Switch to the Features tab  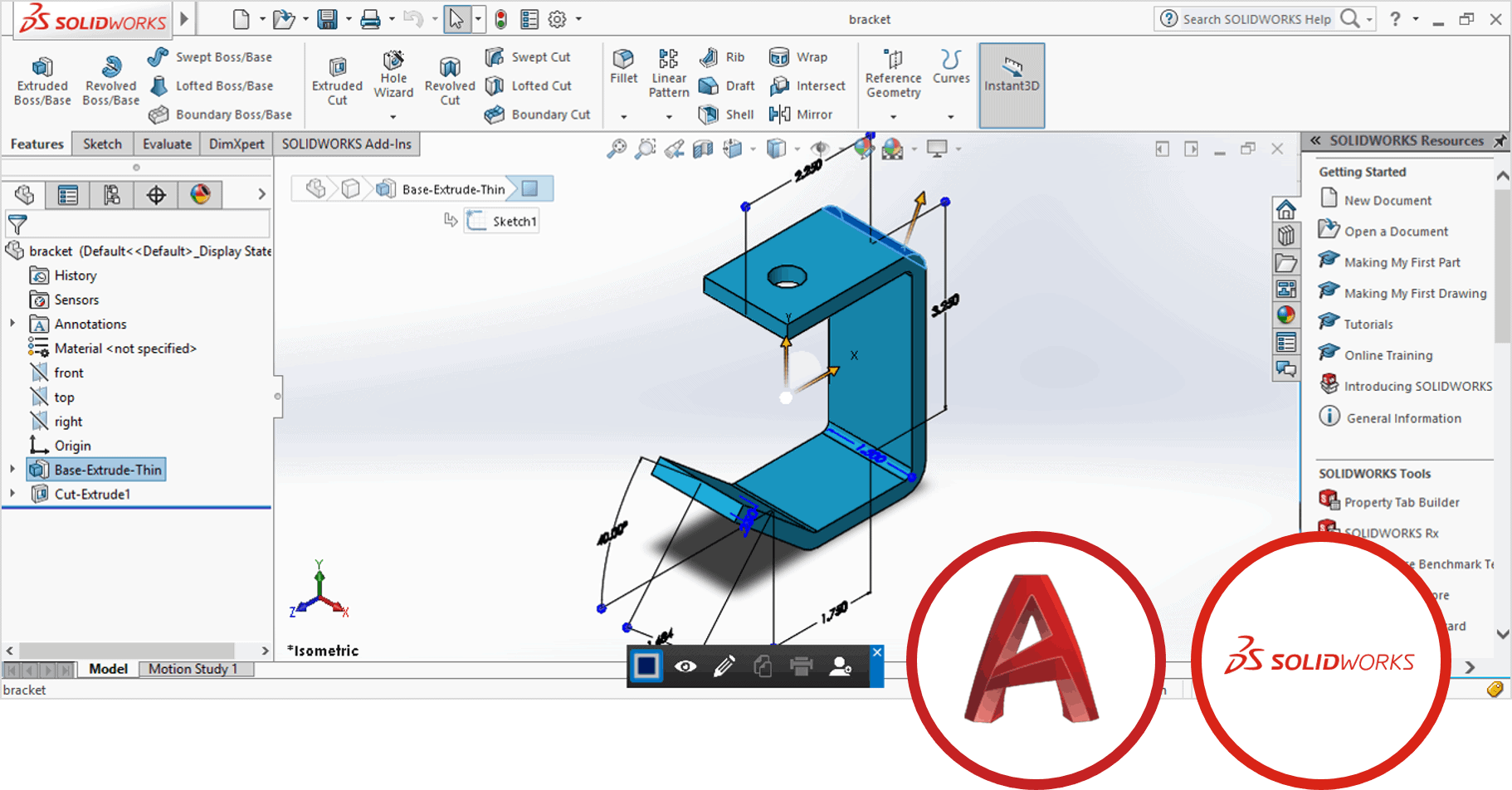pos(37,144)
